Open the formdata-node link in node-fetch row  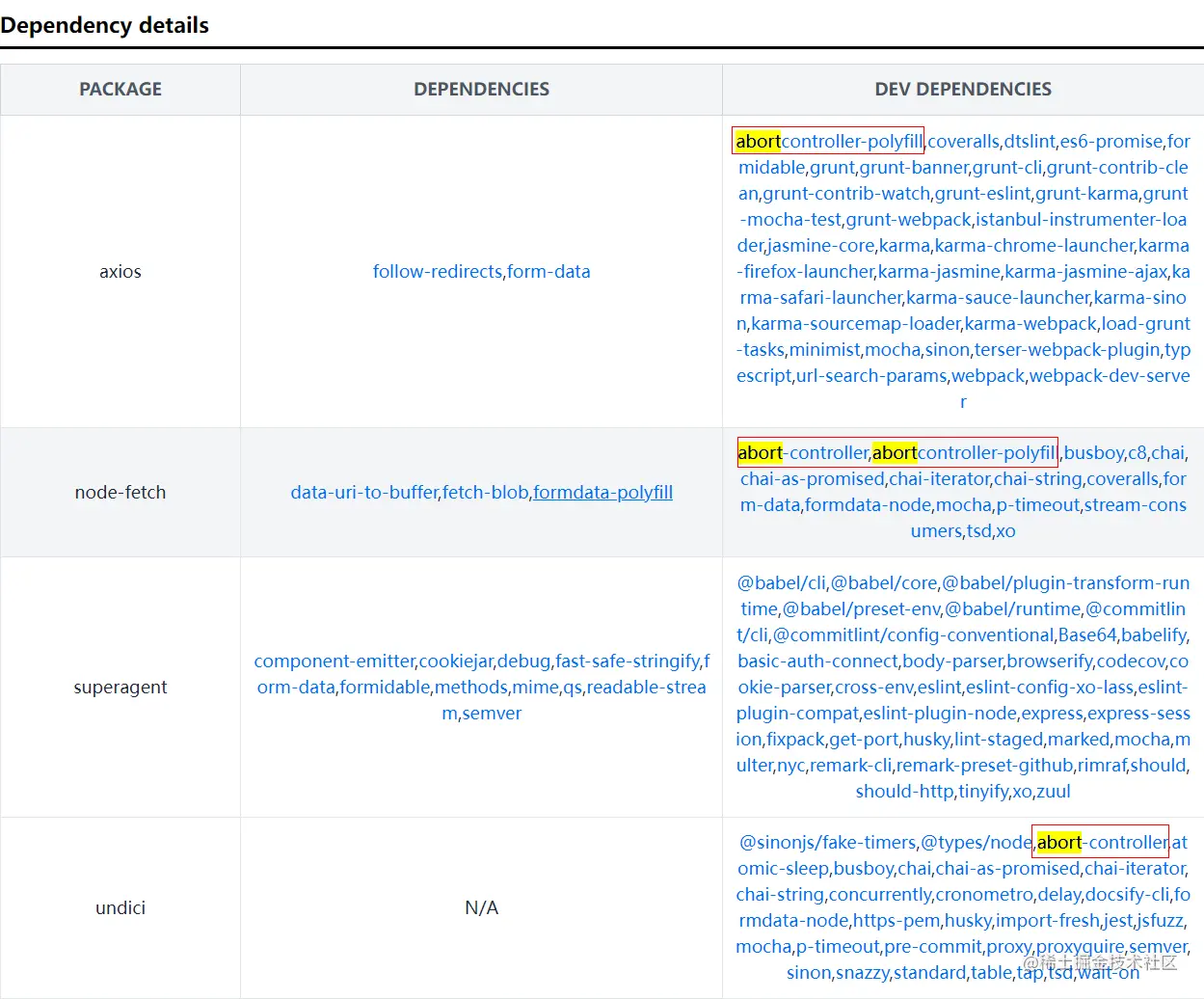pos(869,504)
